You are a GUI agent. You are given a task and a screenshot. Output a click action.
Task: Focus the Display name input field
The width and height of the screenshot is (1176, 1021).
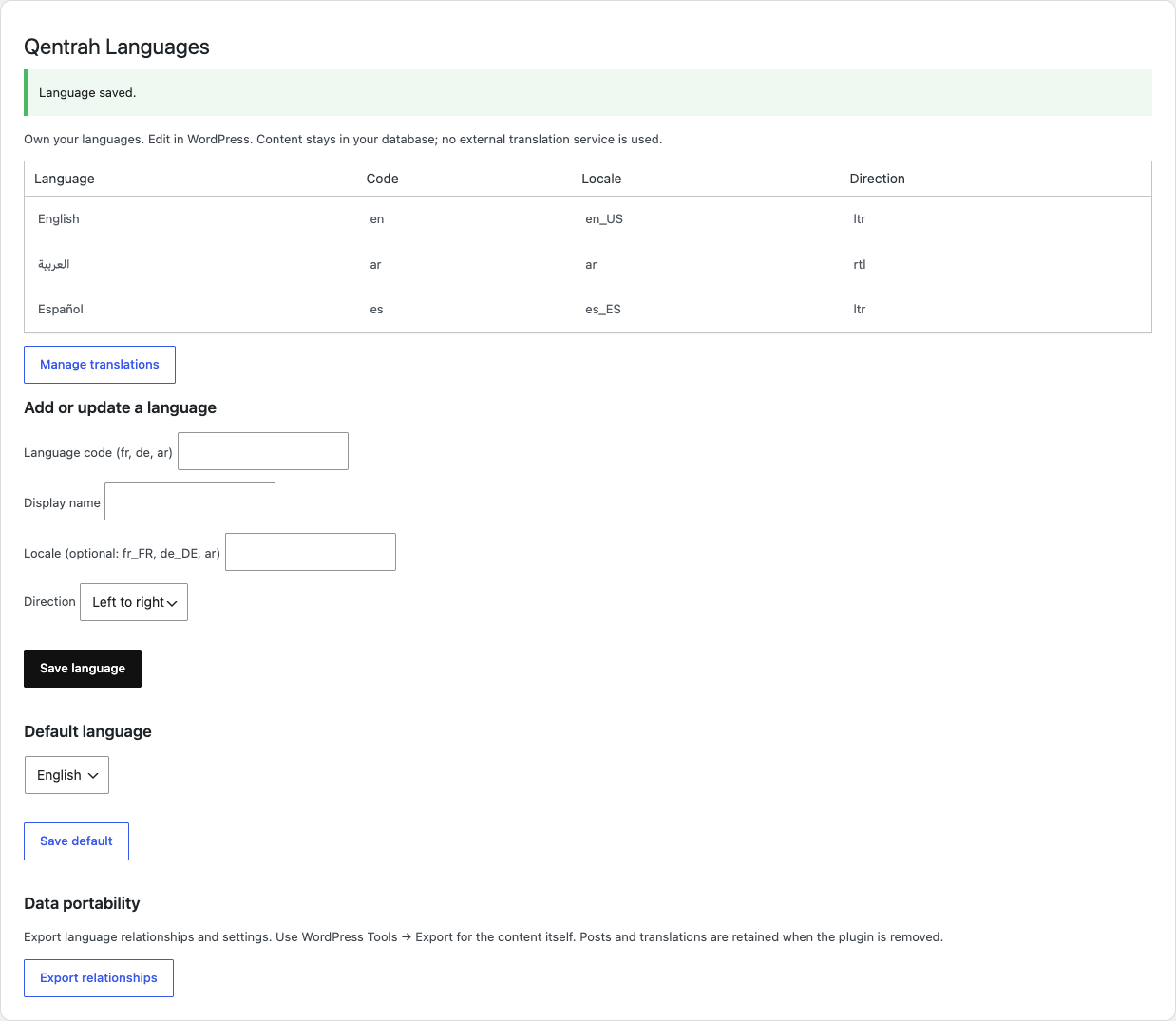tap(190, 501)
